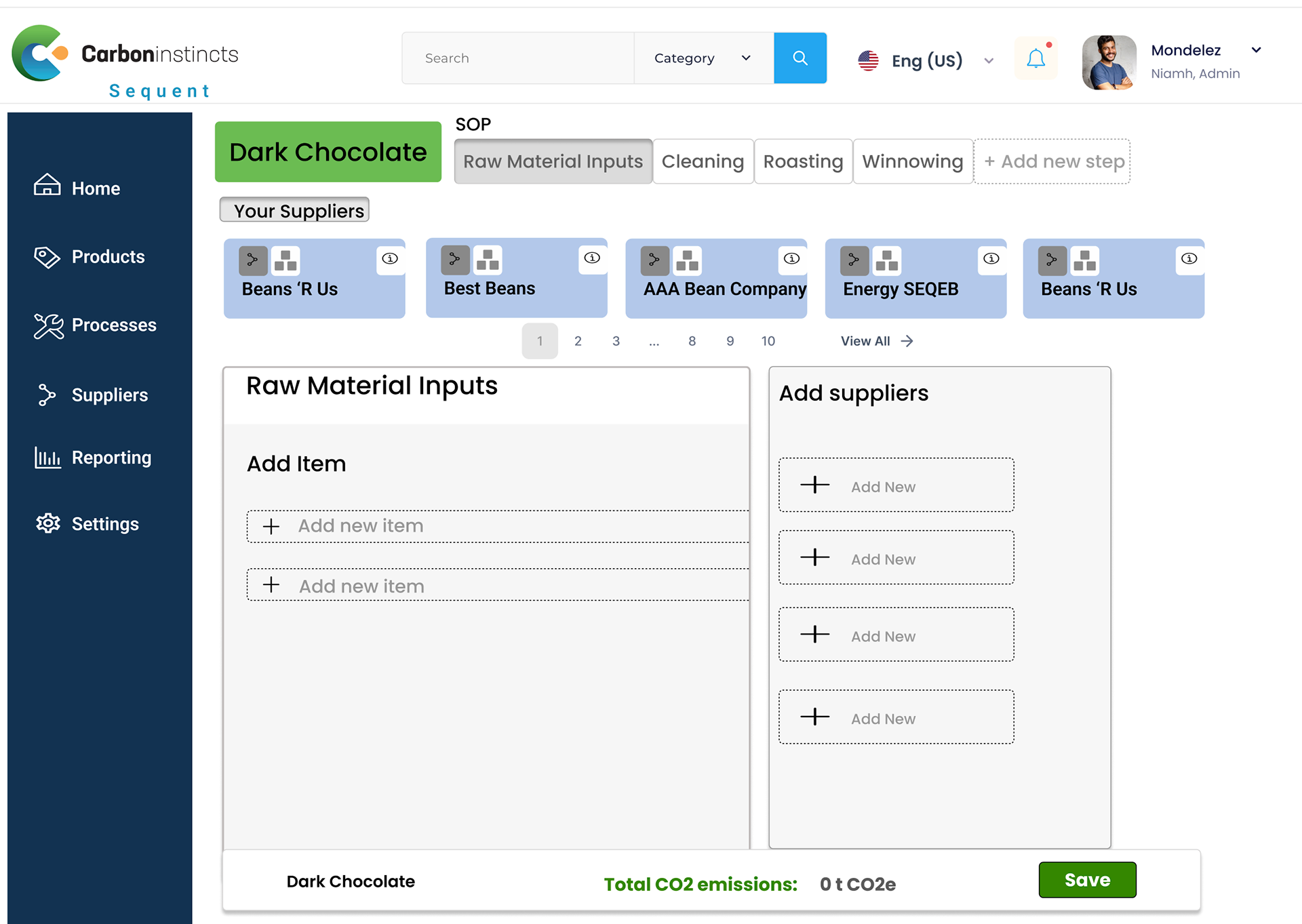Switch to the Roasting step tab
The width and height of the screenshot is (1302, 924).
[x=803, y=161]
